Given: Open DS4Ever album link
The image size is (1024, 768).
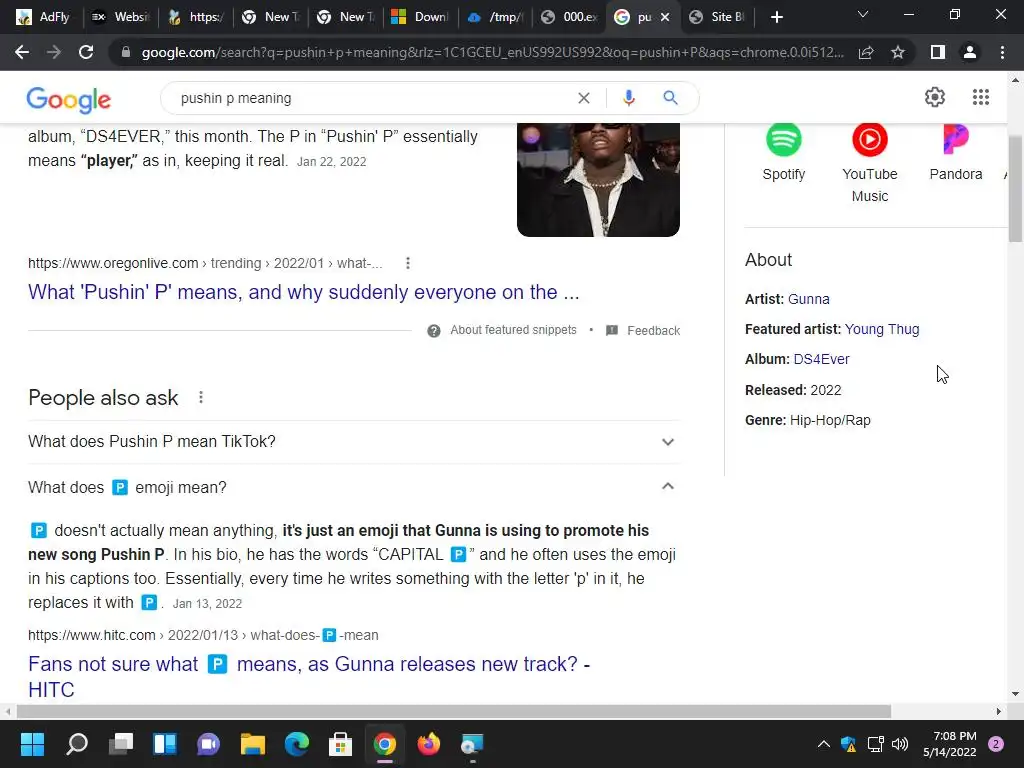Looking at the screenshot, I should coord(821,359).
